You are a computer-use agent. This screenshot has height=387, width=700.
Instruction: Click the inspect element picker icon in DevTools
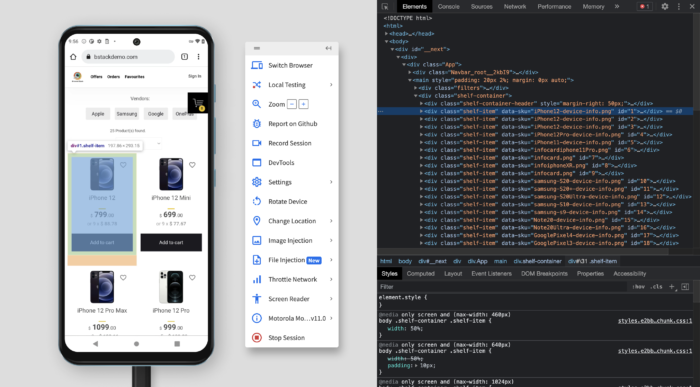(x=385, y=7)
